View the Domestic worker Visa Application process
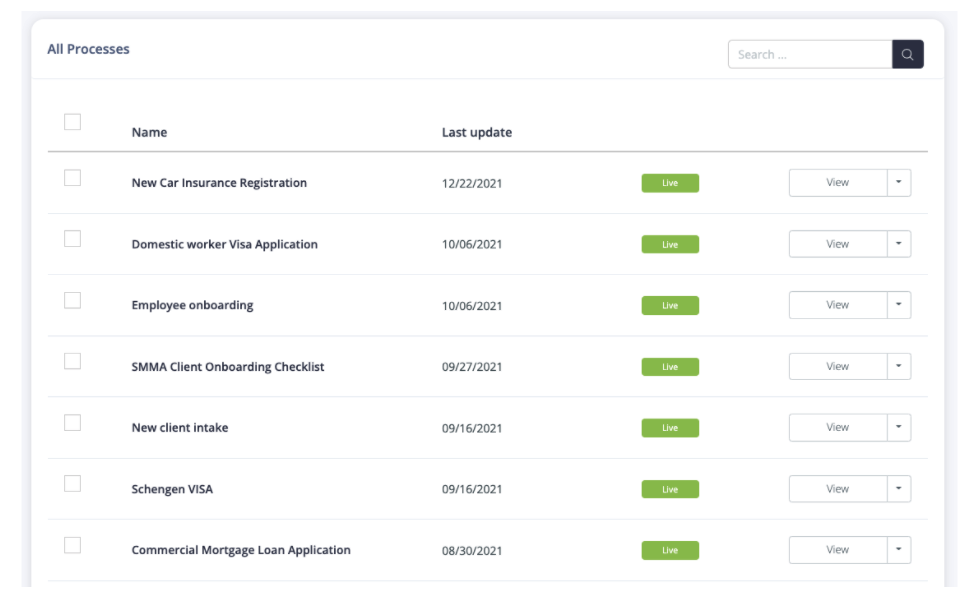The image size is (966, 603). [838, 244]
